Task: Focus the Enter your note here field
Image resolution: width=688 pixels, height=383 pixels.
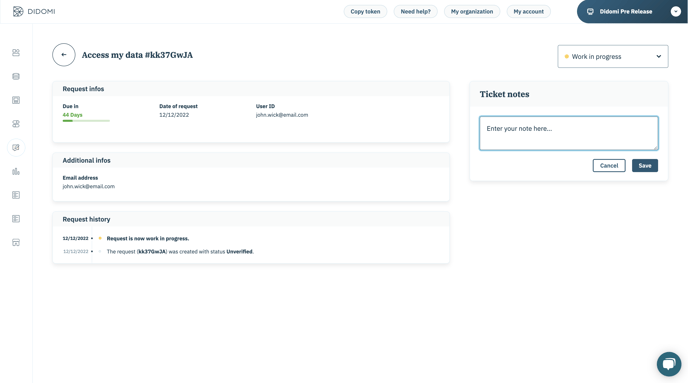Action: pyautogui.click(x=569, y=133)
